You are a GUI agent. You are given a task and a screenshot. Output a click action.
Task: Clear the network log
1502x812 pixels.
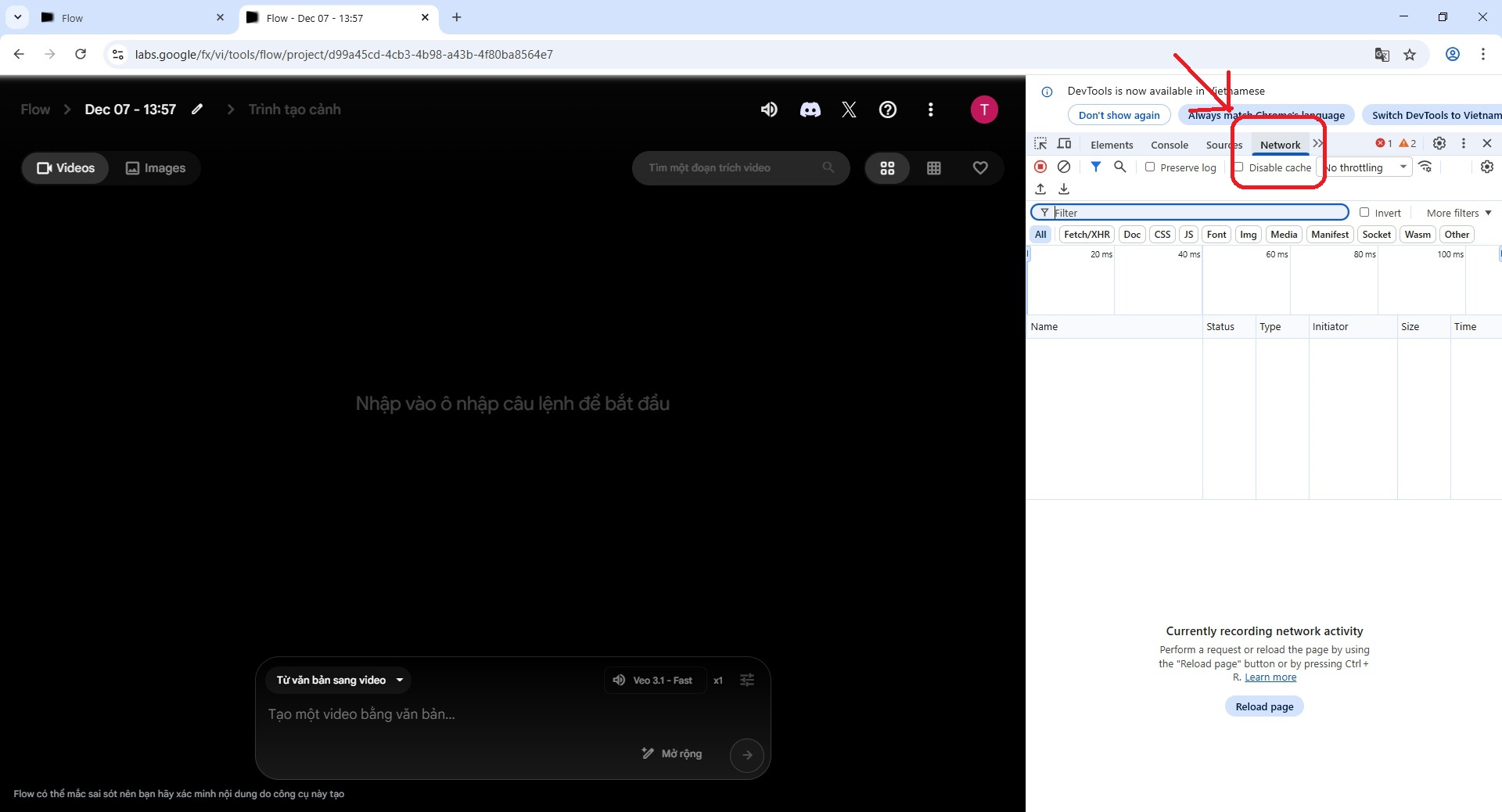1064,167
